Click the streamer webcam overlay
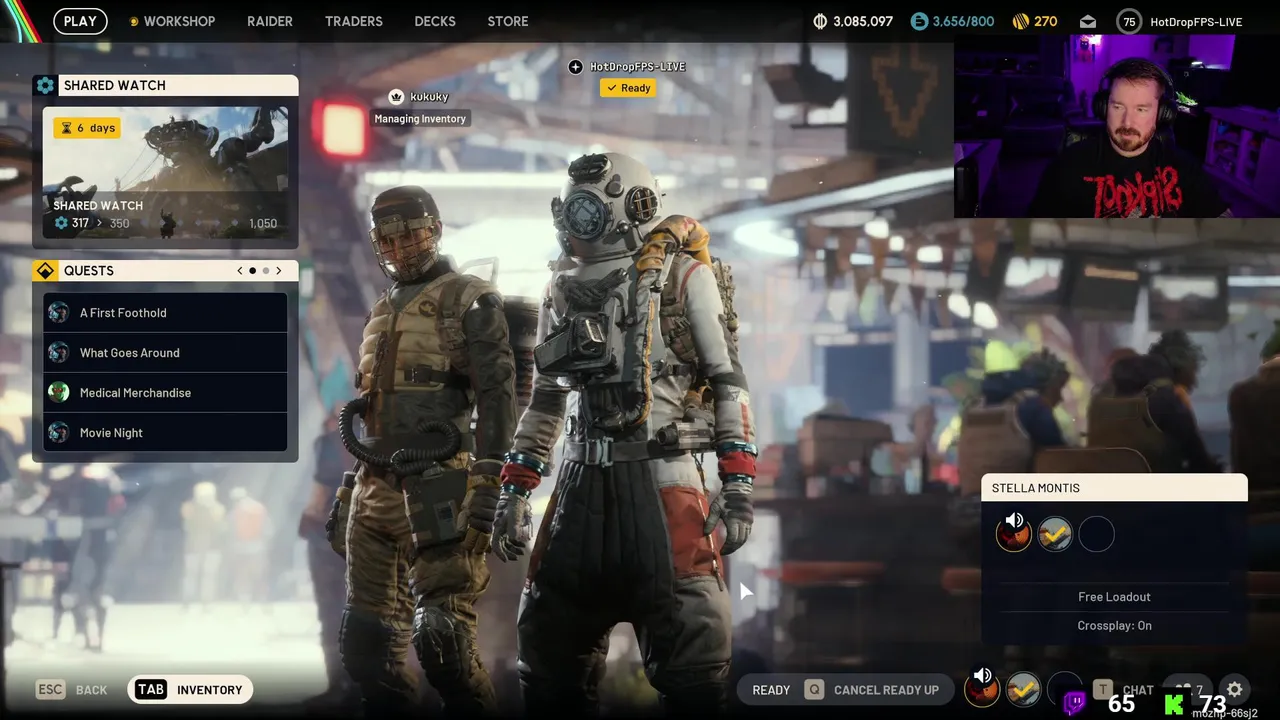 point(1117,127)
